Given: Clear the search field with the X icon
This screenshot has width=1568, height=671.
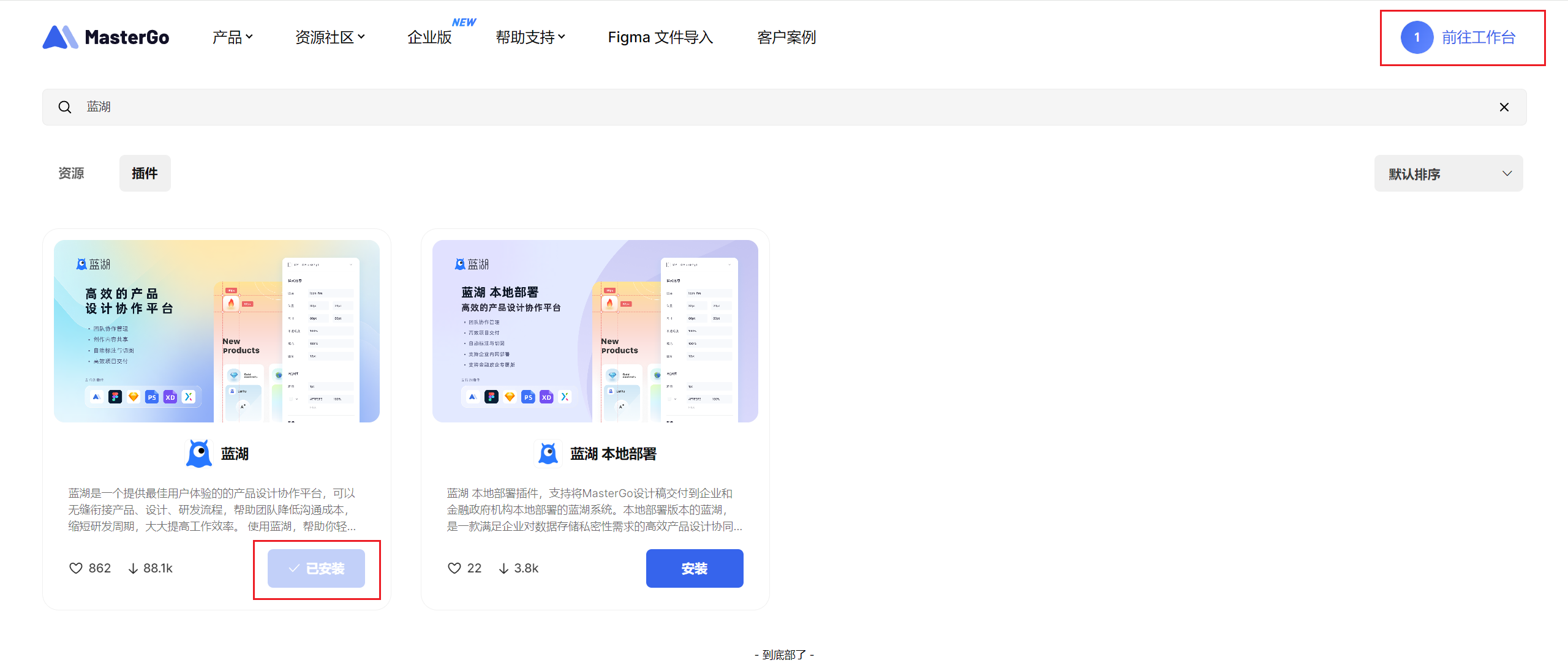Looking at the screenshot, I should [x=1504, y=107].
